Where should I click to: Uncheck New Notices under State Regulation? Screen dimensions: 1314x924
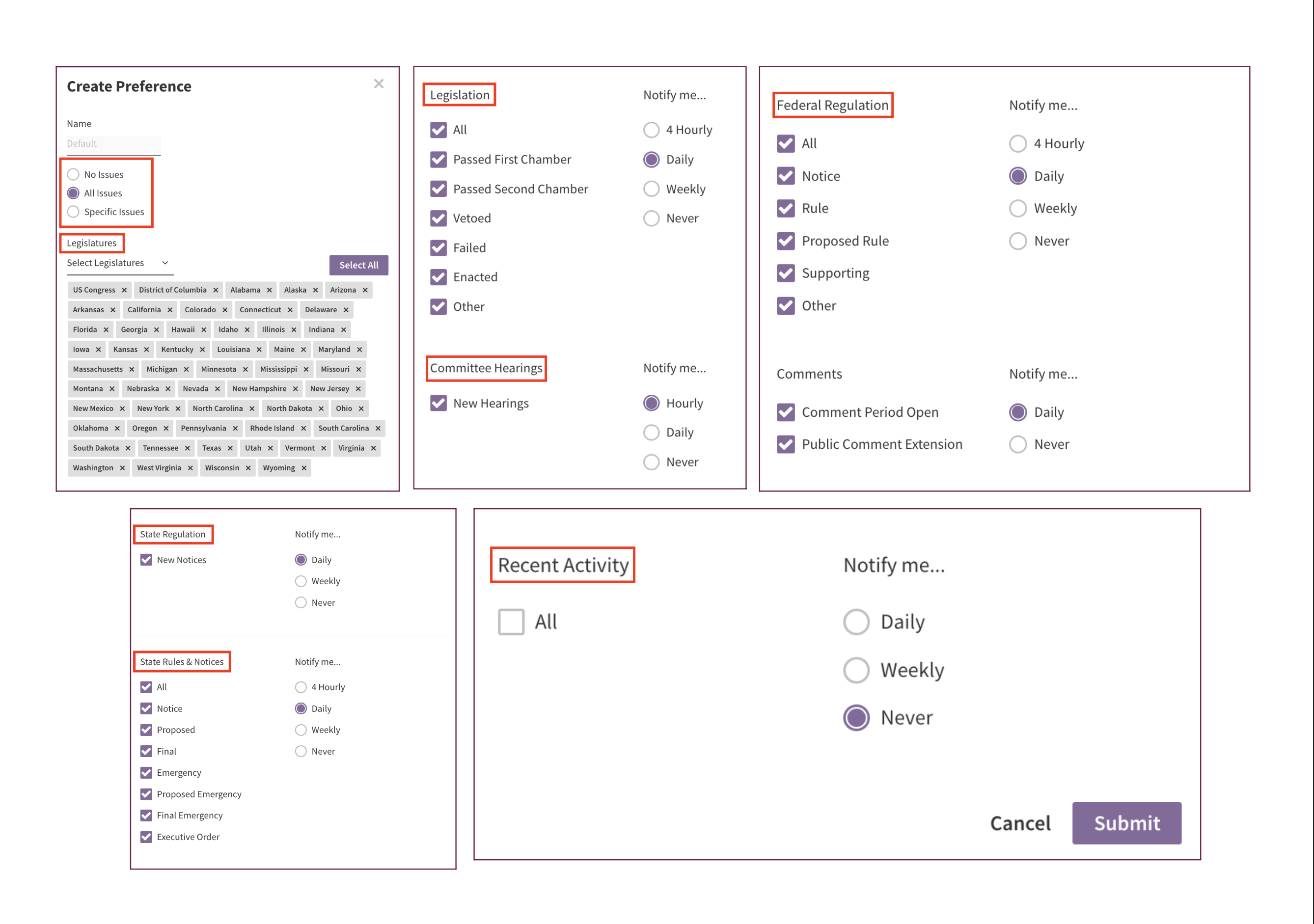(146, 560)
